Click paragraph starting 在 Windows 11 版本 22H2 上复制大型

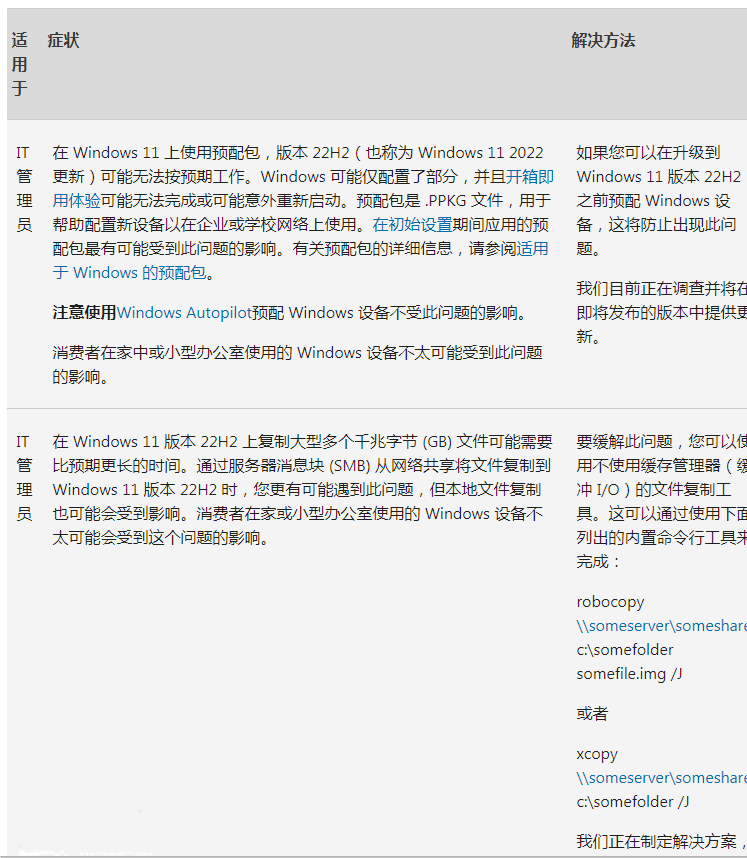[x=303, y=489]
